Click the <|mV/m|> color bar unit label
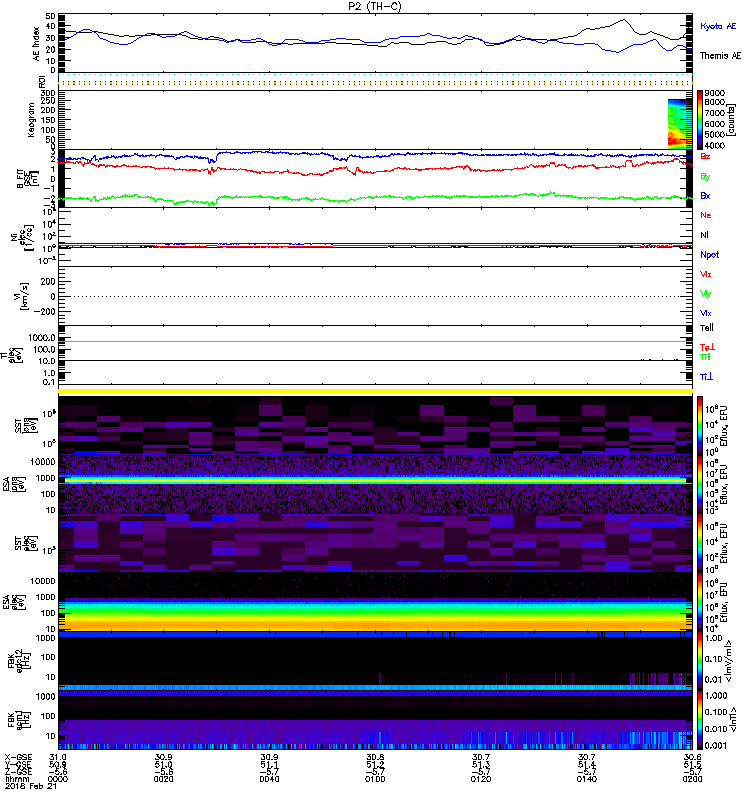Viewport: 750px width, 800px height. tap(731, 661)
